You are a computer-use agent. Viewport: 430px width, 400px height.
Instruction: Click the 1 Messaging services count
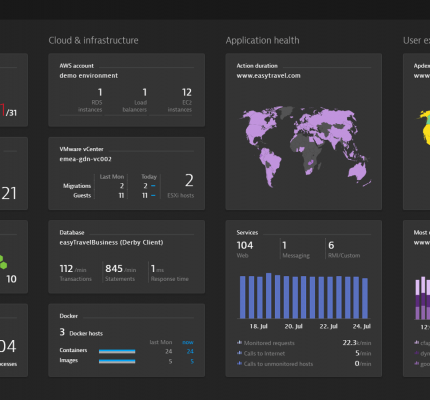(284, 245)
